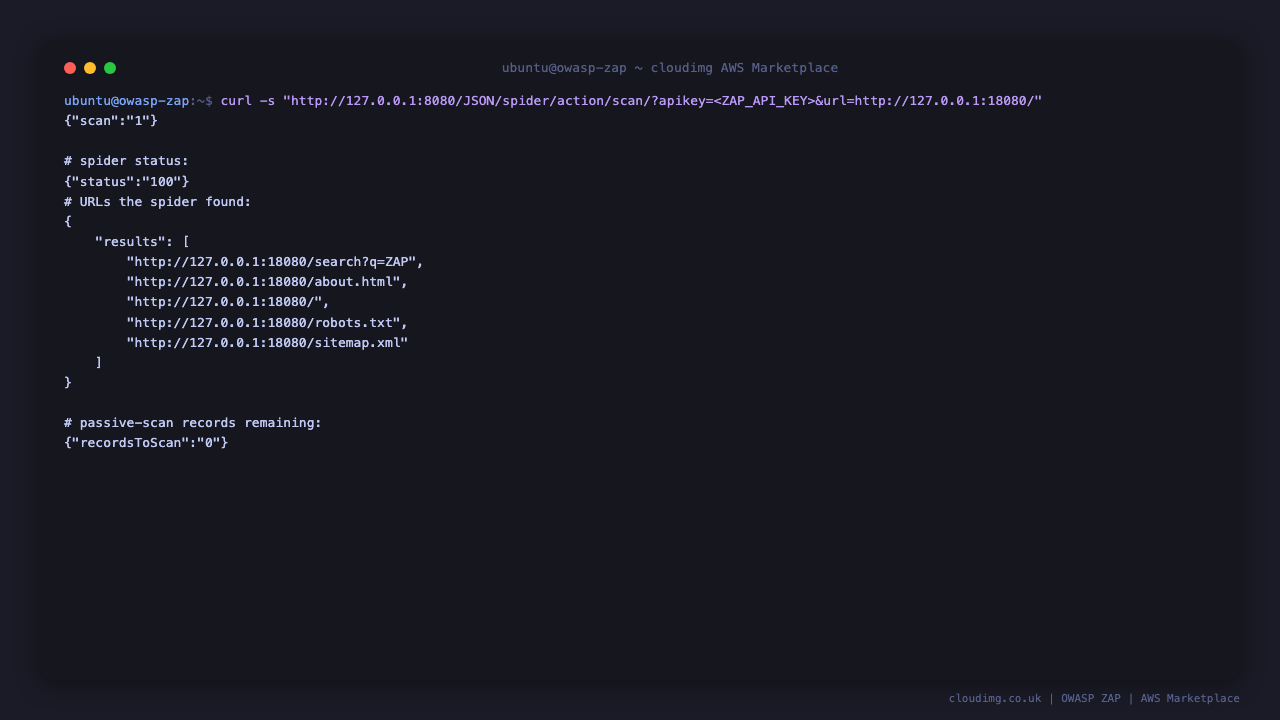Click the {"recordsToScan":"0"} output line
Screen dimensions: 1280x720
point(146,443)
